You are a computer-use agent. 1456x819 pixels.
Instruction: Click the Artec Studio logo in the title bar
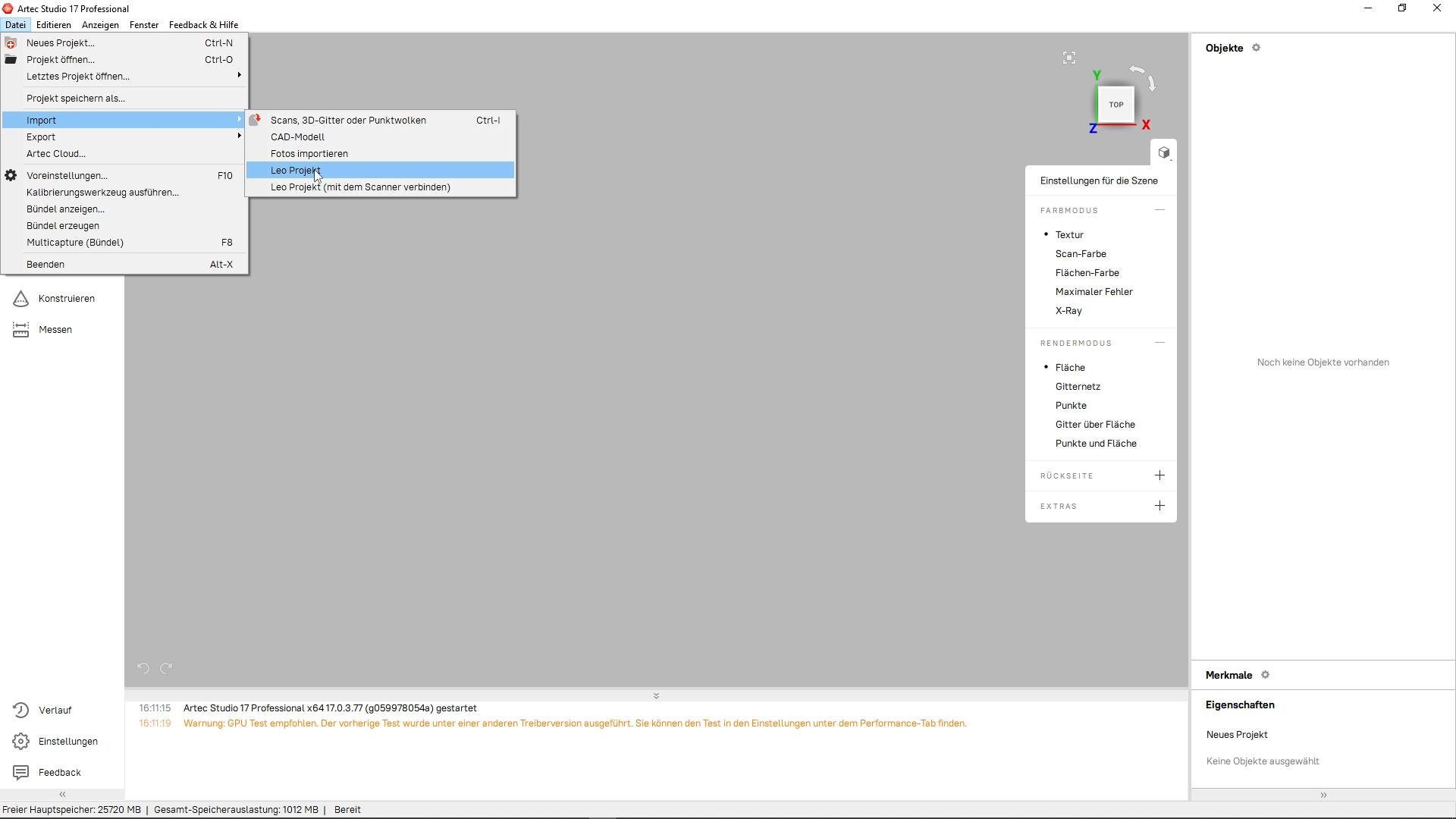click(x=8, y=8)
